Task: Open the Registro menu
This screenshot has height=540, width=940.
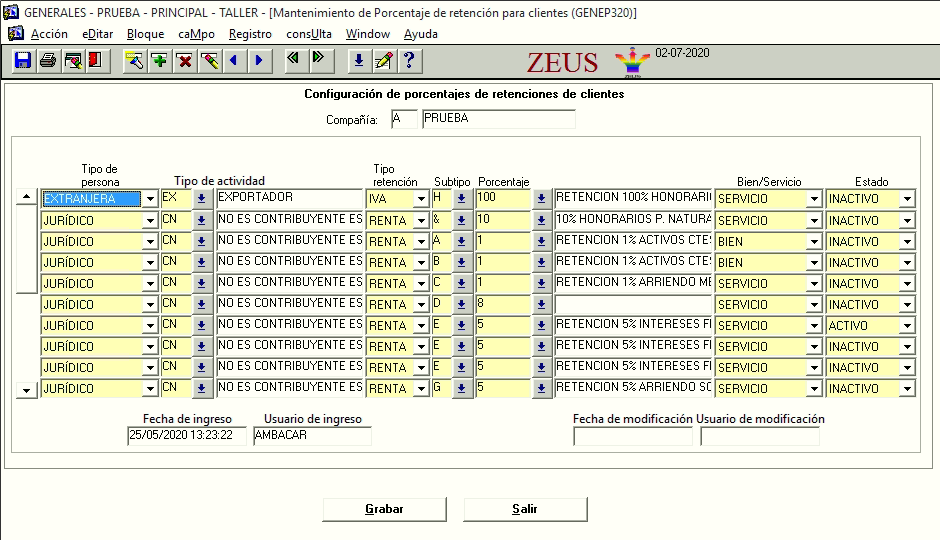Action: 250,34
